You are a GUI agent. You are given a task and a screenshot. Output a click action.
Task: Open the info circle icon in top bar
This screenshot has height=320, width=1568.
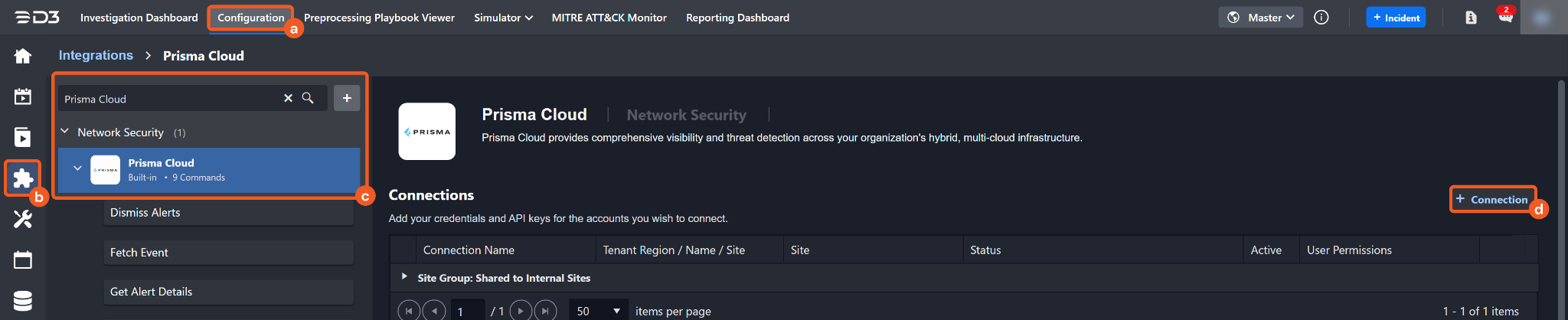[x=1321, y=18]
